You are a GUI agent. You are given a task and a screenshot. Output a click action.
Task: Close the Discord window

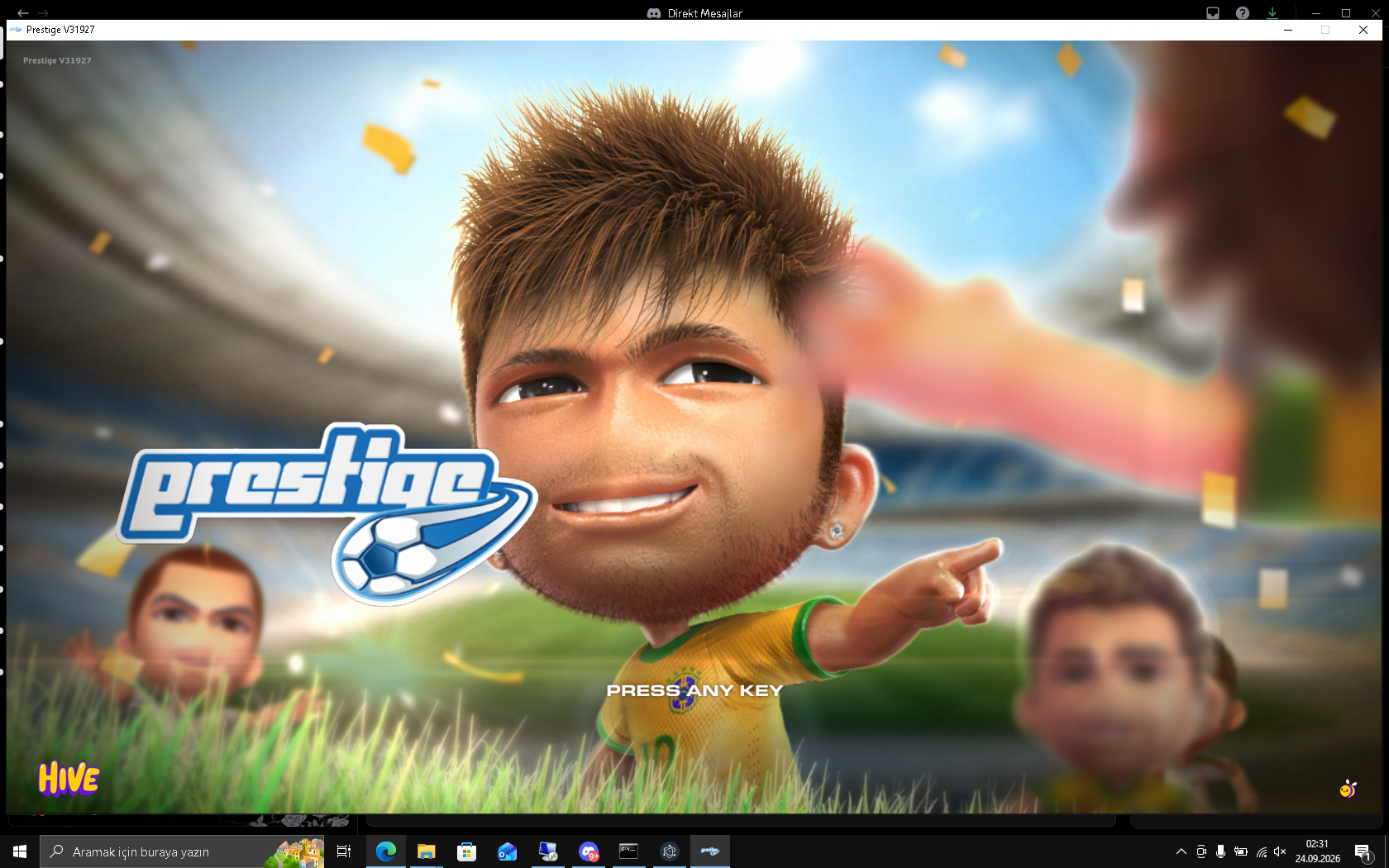(1376, 13)
